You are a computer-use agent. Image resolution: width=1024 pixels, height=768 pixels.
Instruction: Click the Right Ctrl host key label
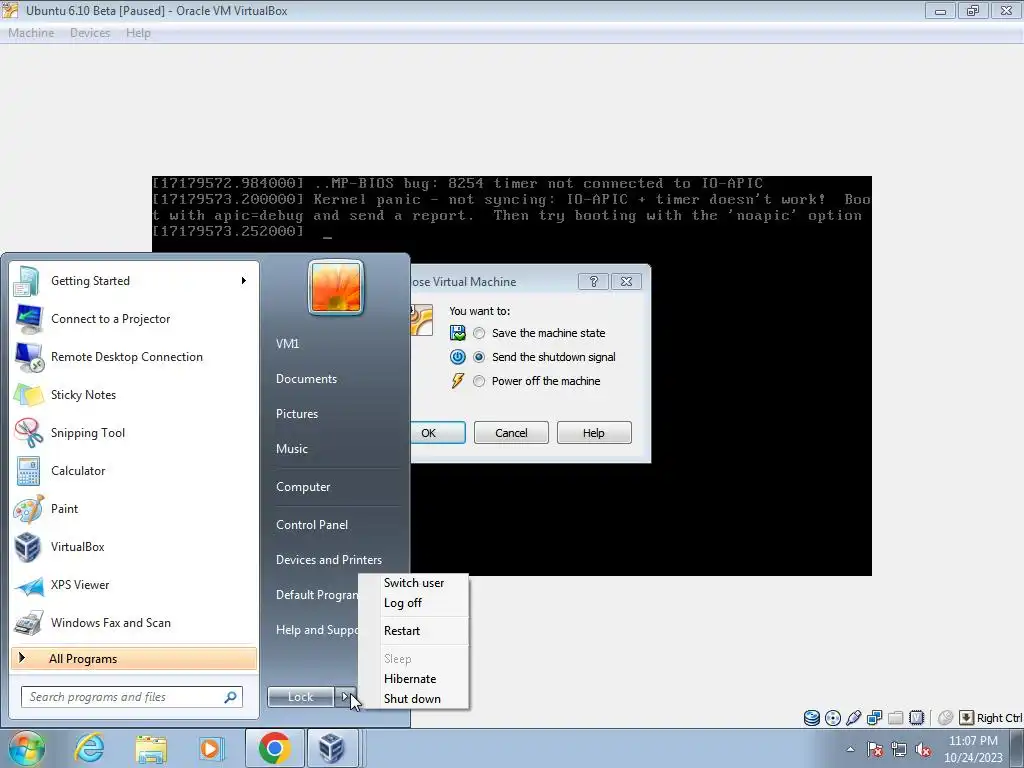[999, 718]
